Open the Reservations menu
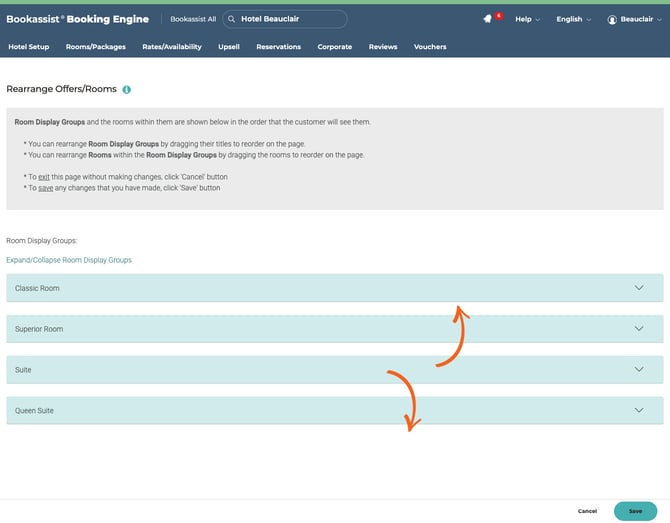 click(278, 47)
